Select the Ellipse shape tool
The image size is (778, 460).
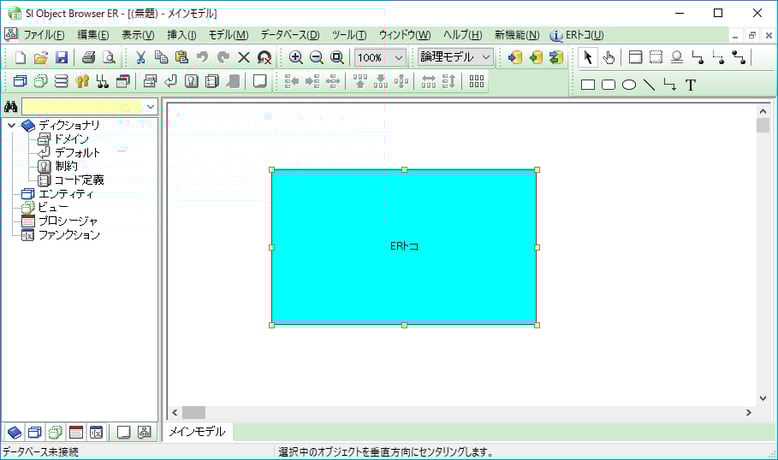click(629, 85)
